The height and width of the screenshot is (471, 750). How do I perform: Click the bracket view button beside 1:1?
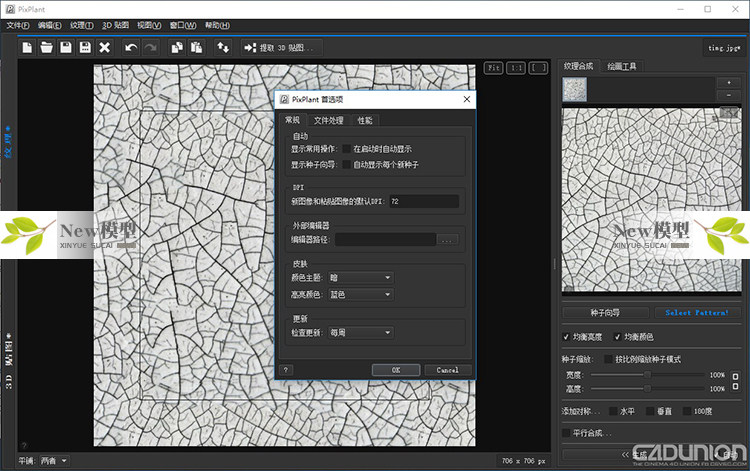tap(538, 68)
